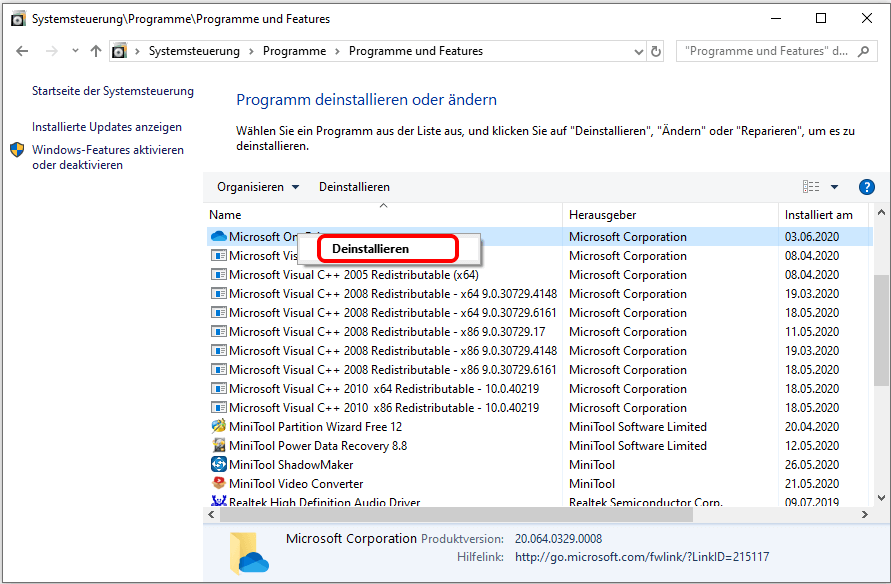Sort list by Installiert am column
This screenshot has height=584, width=891.
pos(818,215)
